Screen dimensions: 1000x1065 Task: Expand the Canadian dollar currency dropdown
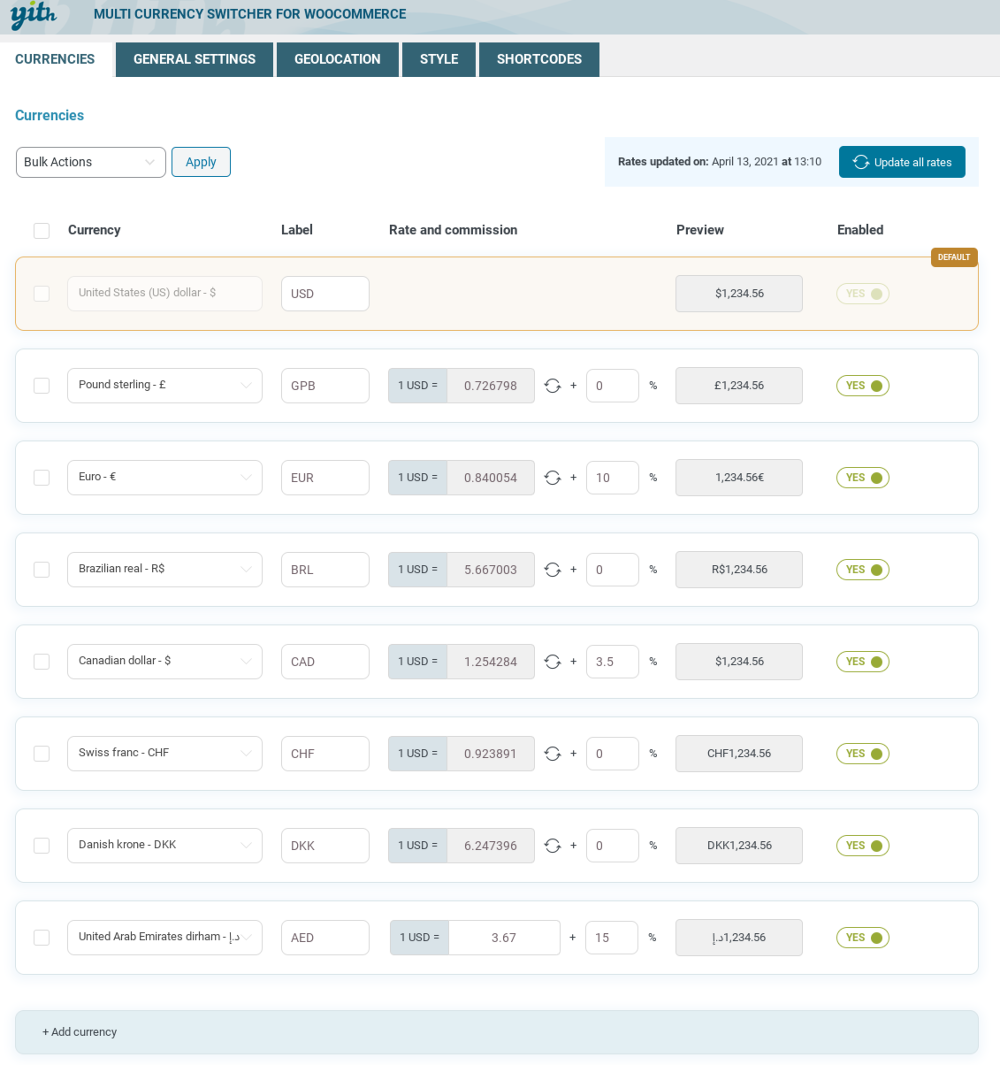pos(165,661)
